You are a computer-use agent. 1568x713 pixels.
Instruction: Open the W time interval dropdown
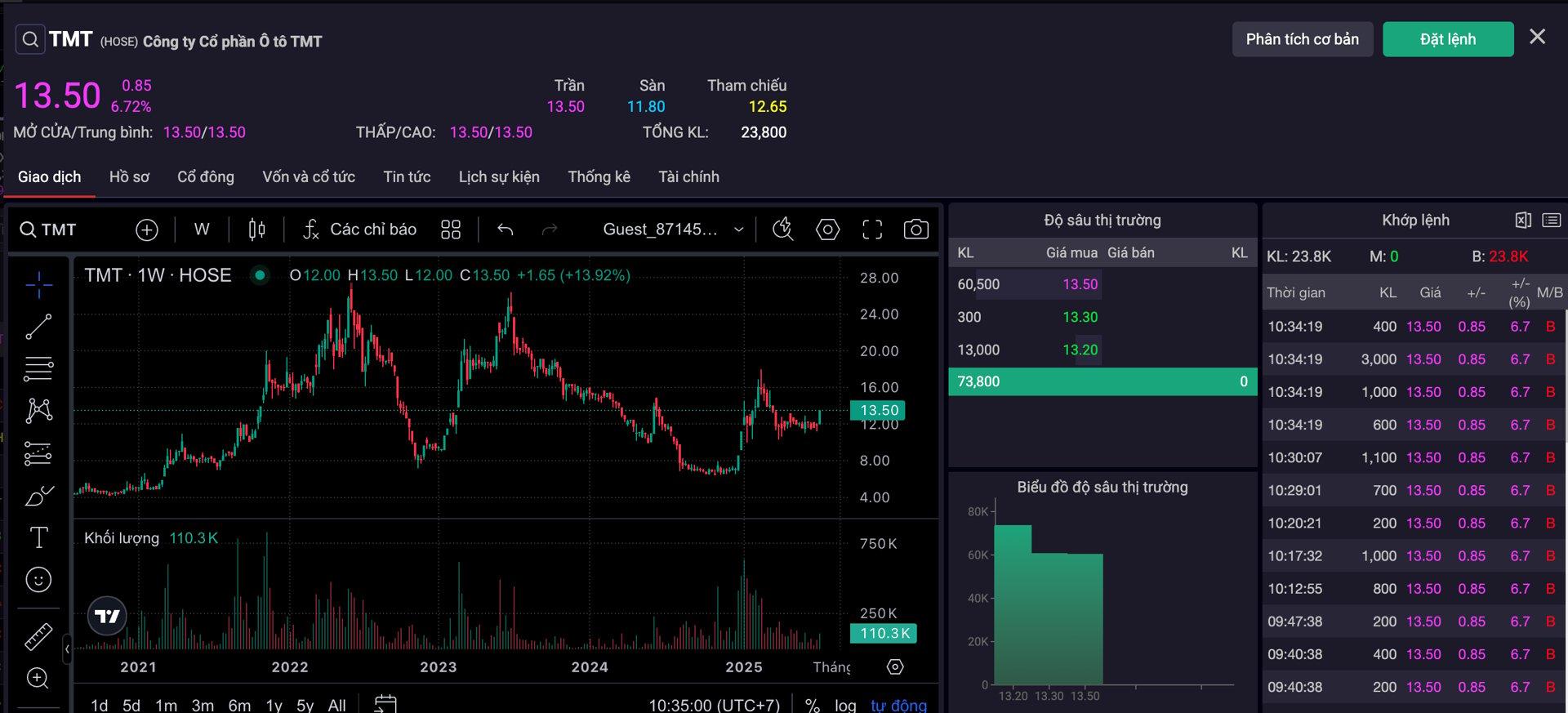[202, 229]
